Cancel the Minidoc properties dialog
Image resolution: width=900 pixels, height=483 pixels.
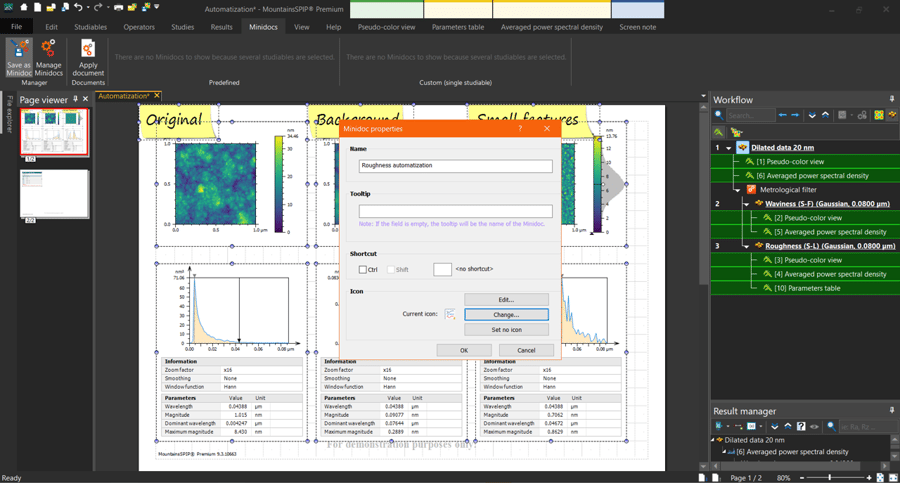click(x=526, y=350)
